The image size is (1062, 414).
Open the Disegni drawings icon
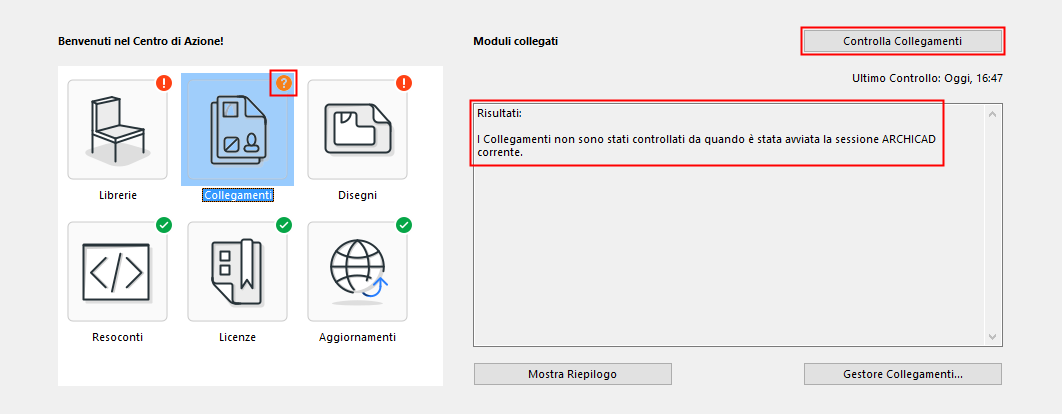357,129
